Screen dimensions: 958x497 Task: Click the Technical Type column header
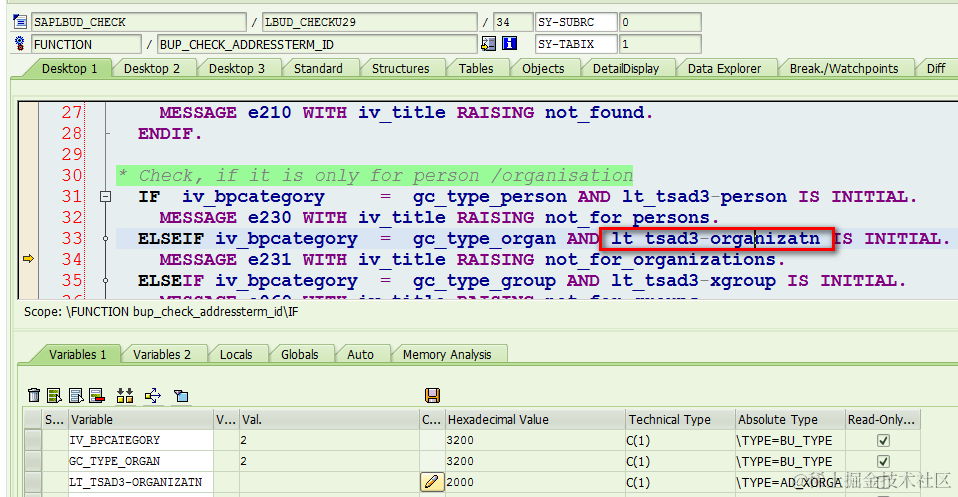coord(681,419)
